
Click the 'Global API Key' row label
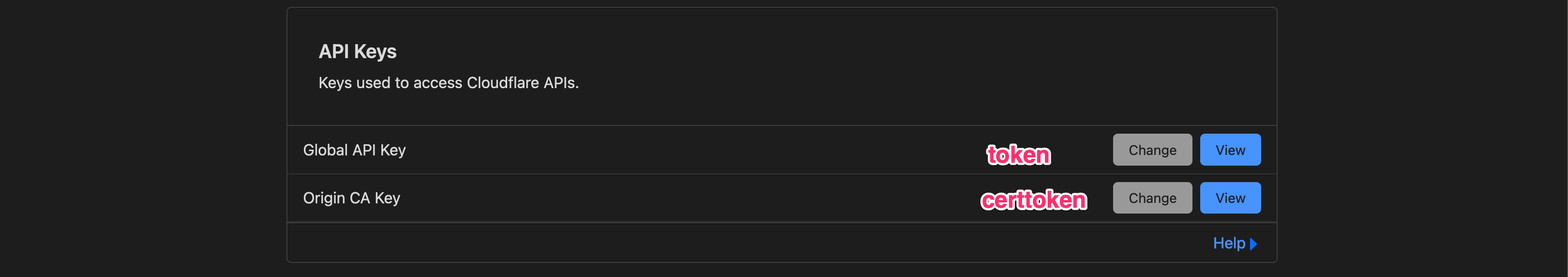pos(354,150)
